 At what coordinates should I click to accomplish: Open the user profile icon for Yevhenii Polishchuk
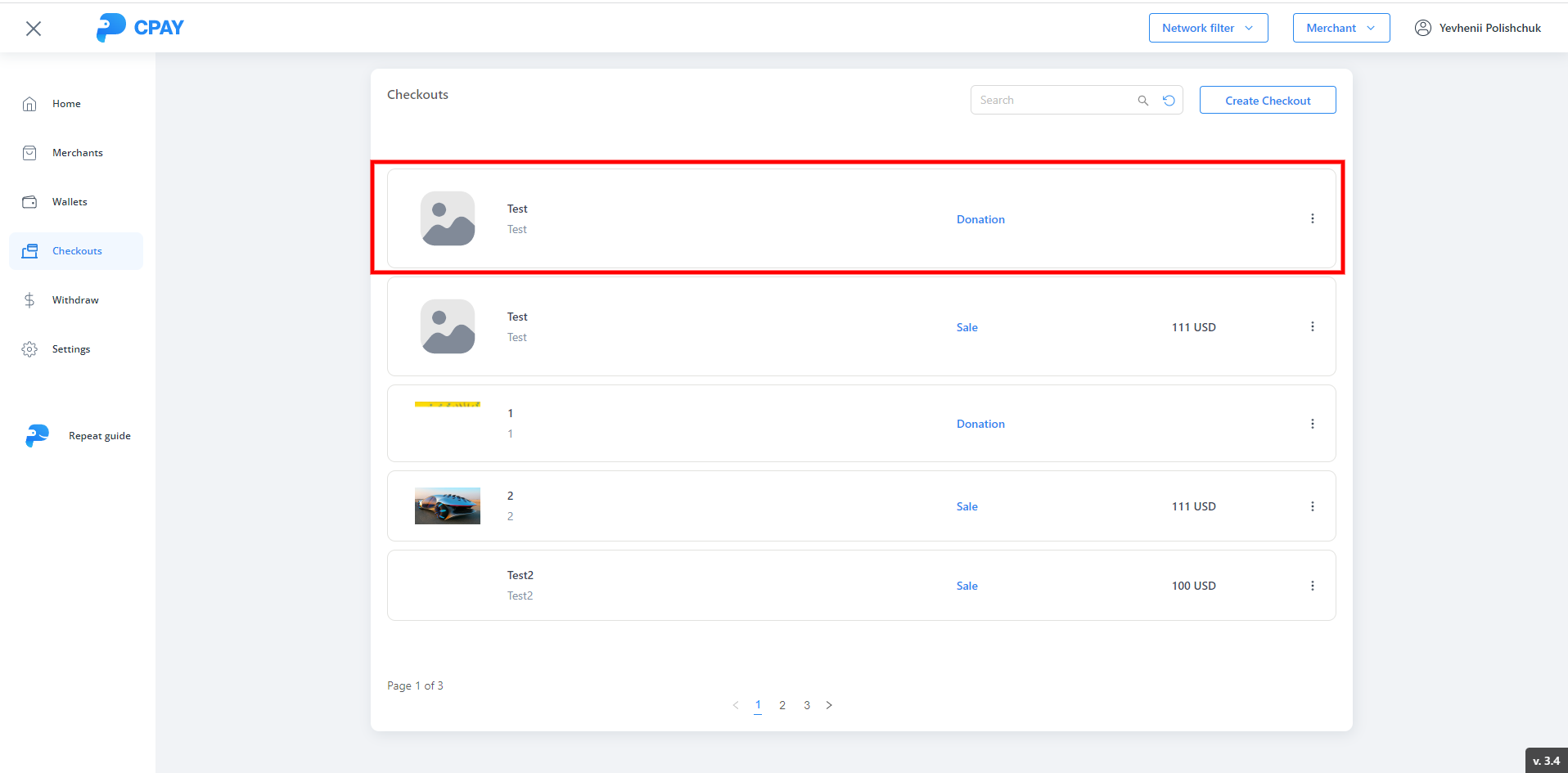1423,28
